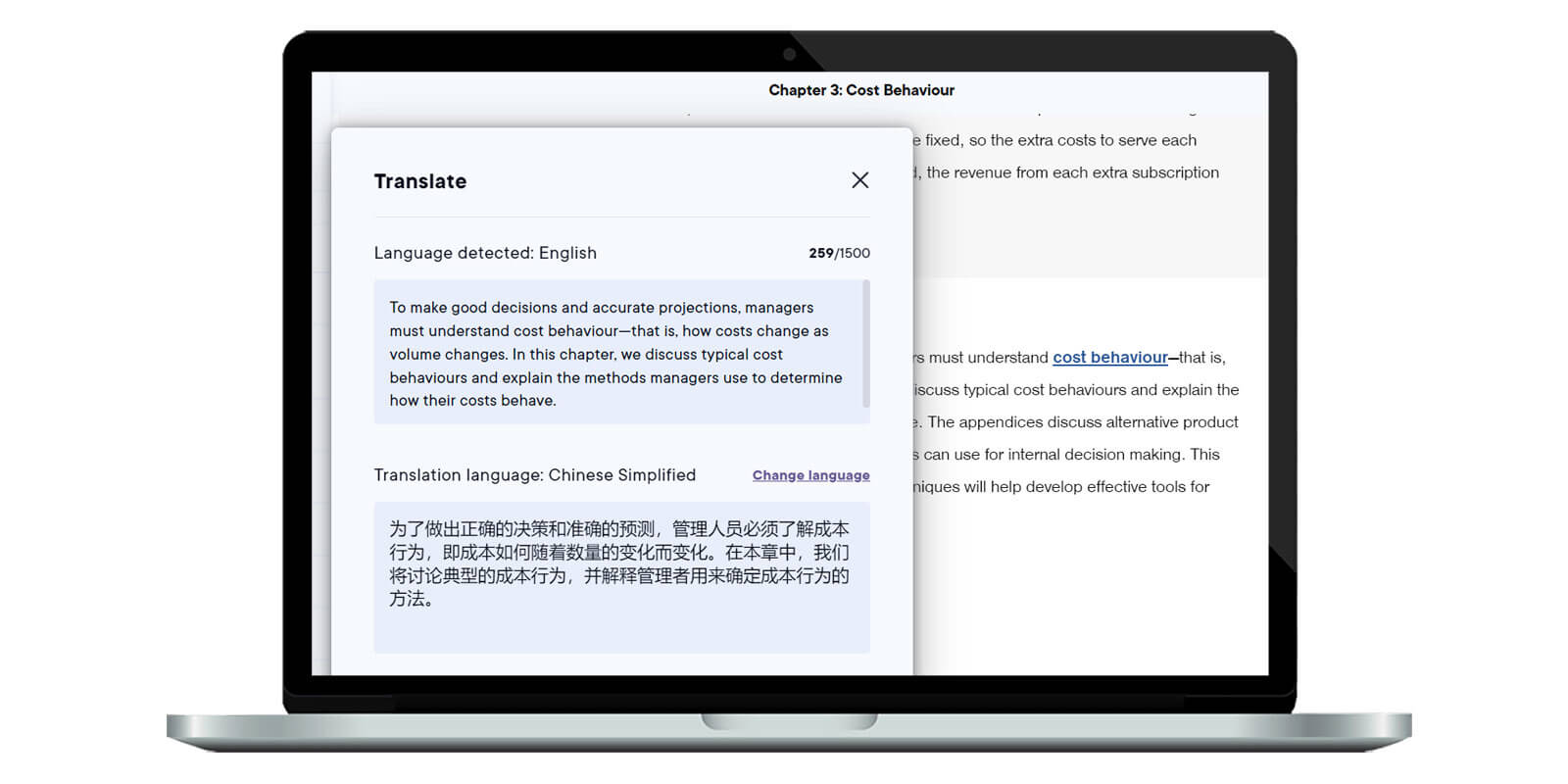Click the Chapter 3: Cost Behaviour header
The image size is (1568, 784).
860,90
